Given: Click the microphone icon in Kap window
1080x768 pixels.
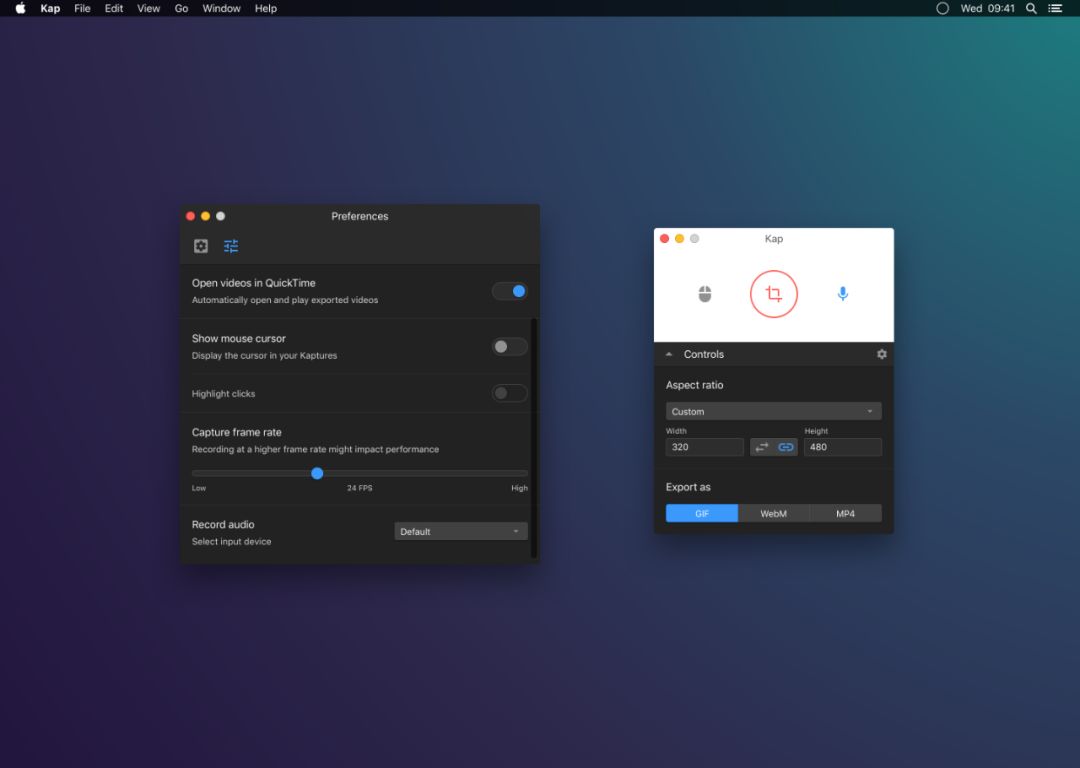Looking at the screenshot, I should pos(842,294).
